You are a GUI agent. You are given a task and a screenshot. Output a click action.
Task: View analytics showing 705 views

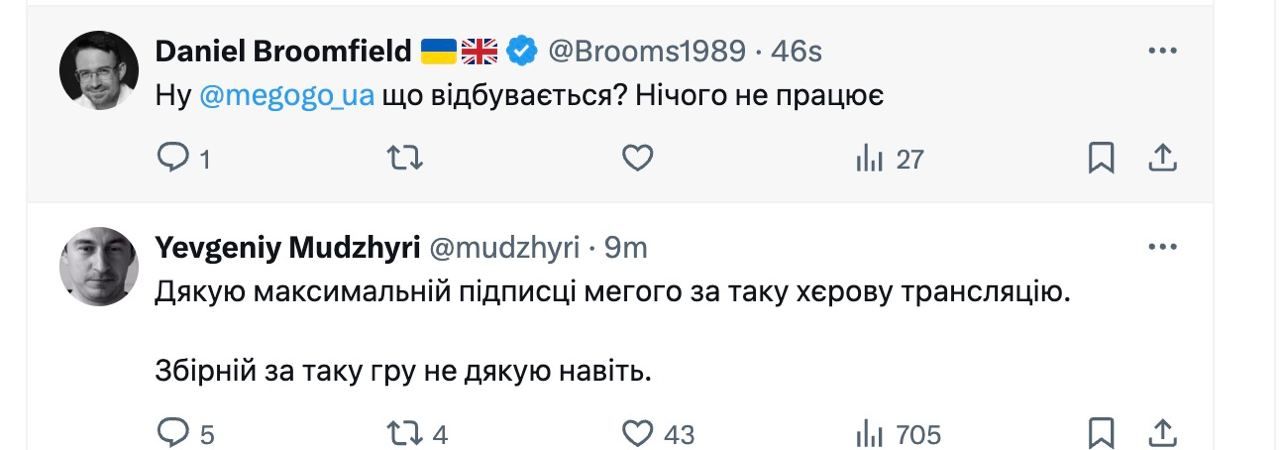(x=898, y=433)
